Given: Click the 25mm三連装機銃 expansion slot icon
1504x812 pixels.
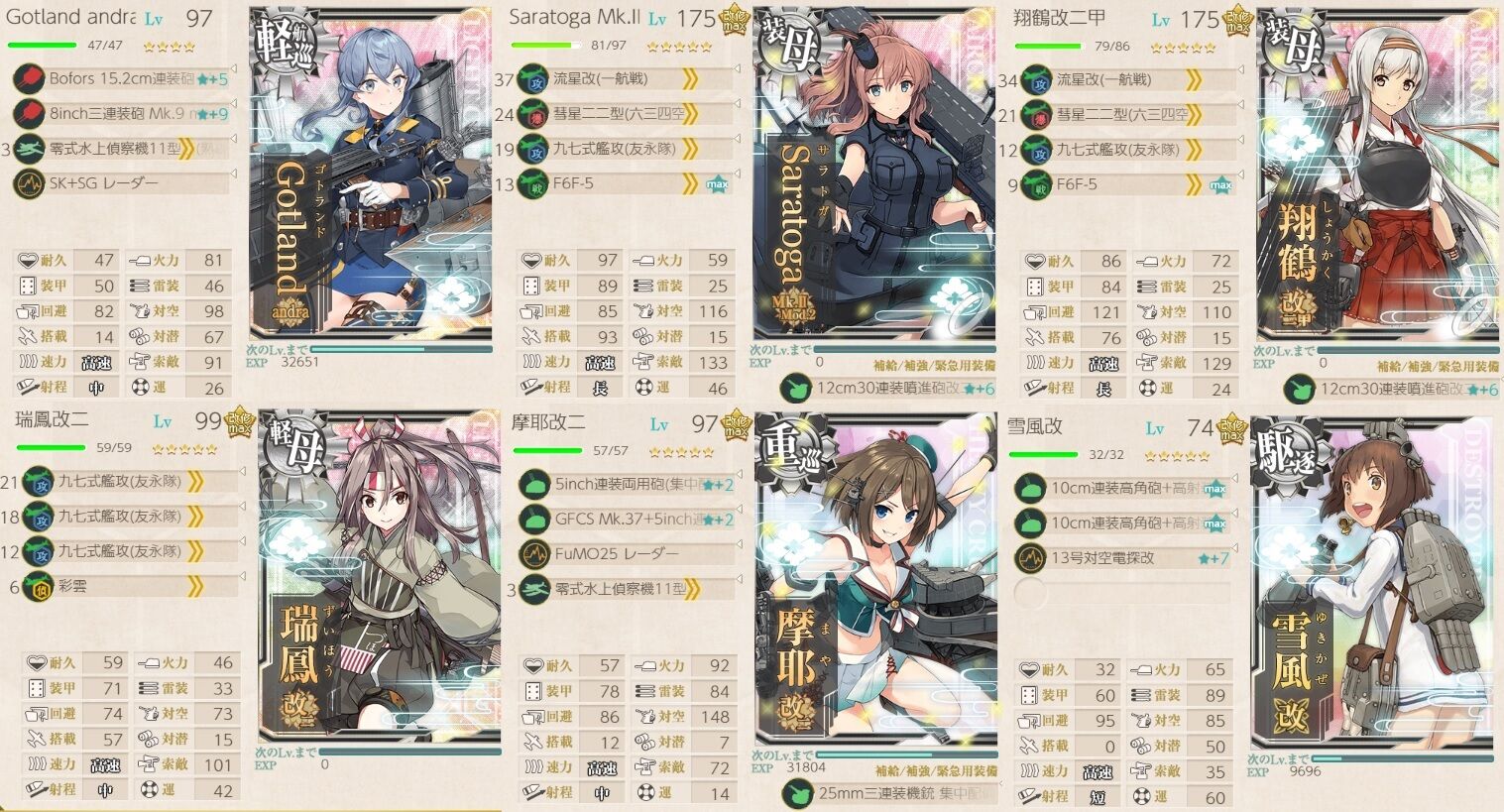Looking at the screenshot, I should [x=796, y=794].
